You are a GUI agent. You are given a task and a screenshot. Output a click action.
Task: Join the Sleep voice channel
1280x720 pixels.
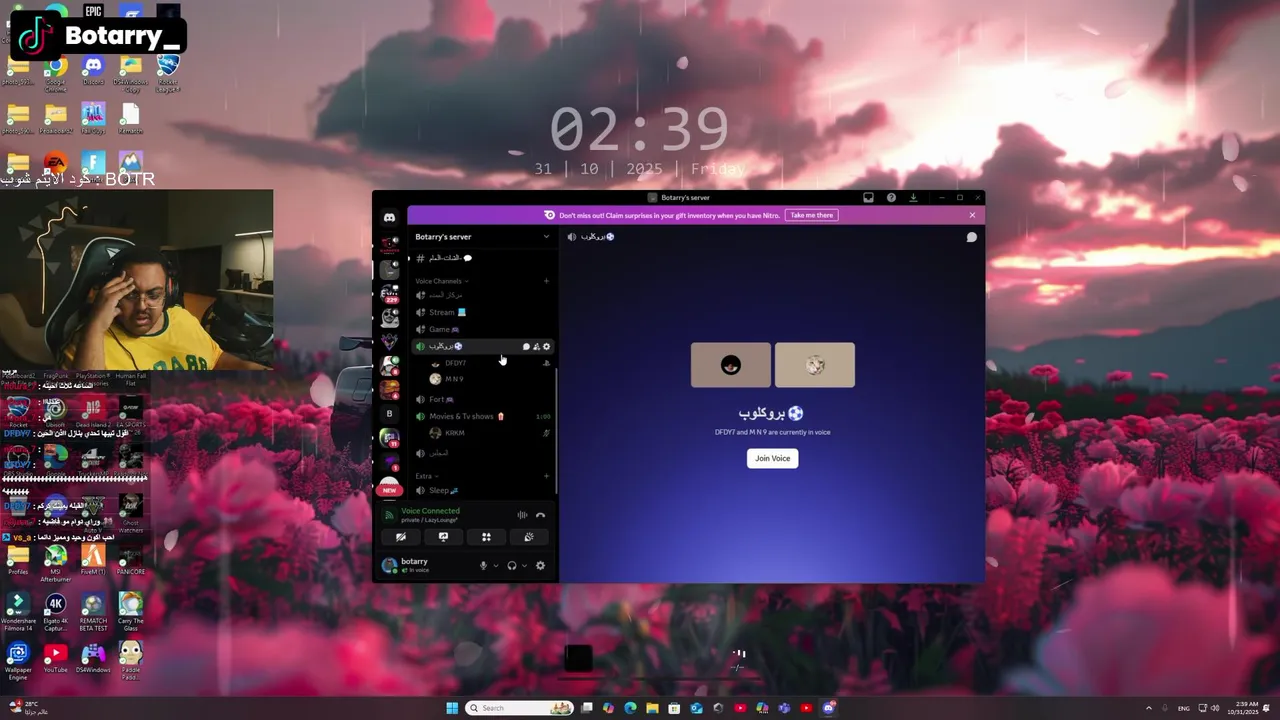[484, 490]
